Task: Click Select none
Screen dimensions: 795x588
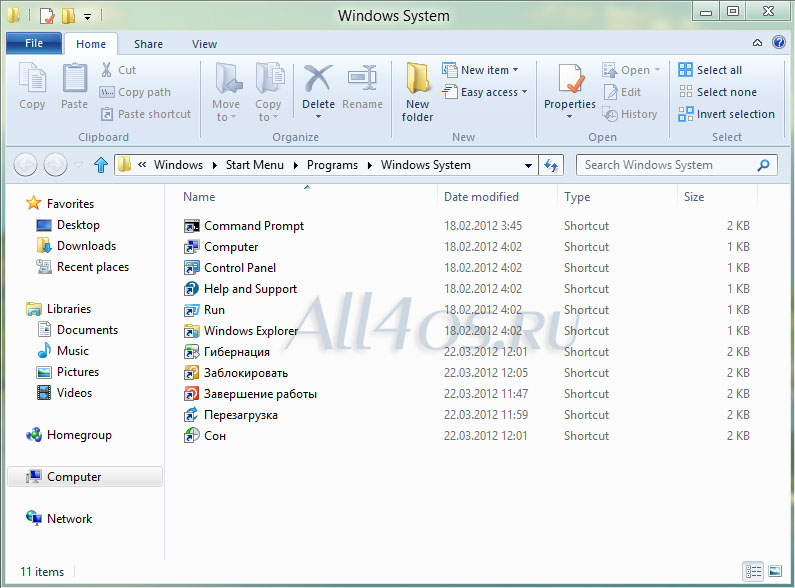Action: pos(718,92)
